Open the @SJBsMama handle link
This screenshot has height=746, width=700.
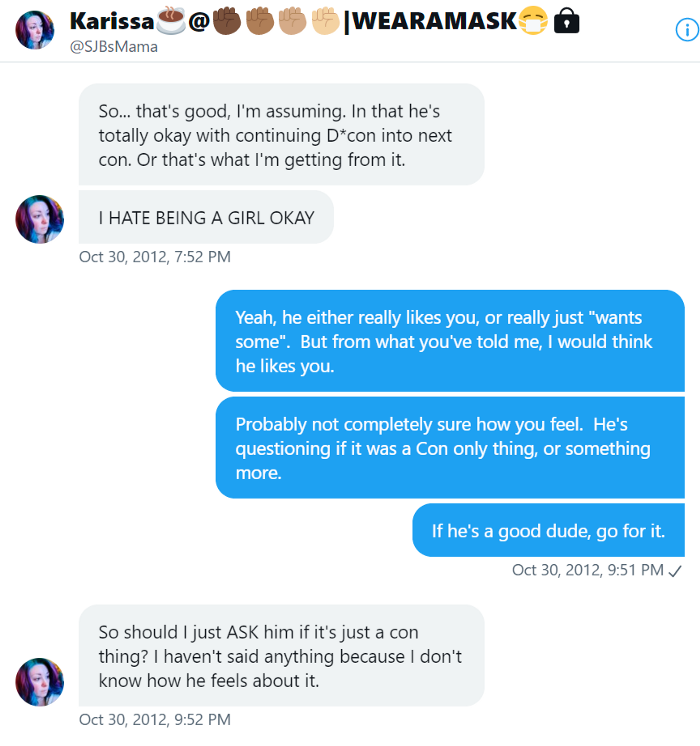(x=114, y=46)
